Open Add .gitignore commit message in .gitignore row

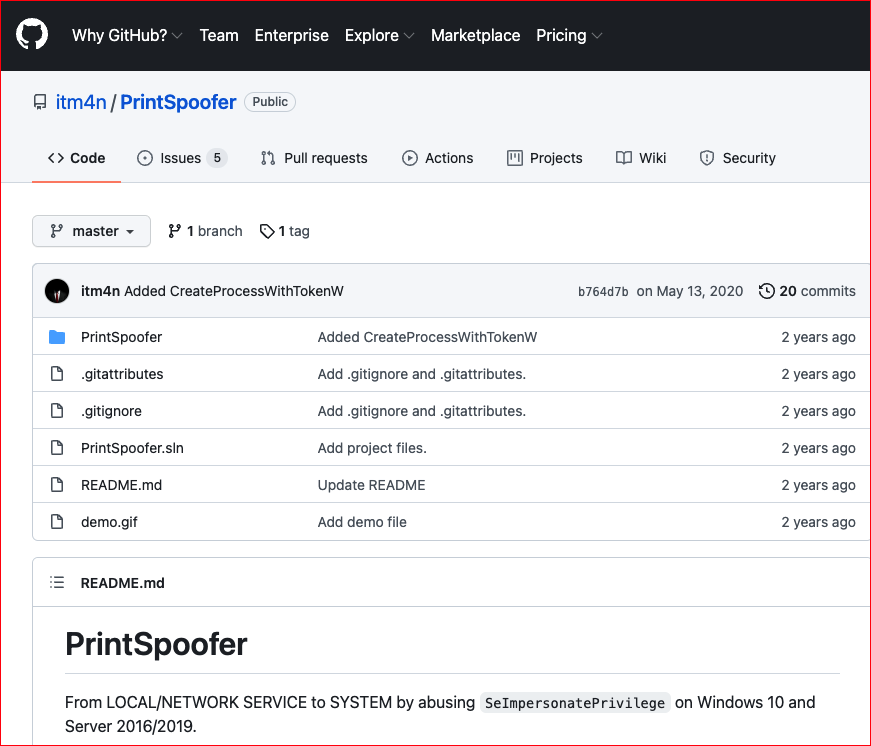(x=422, y=411)
